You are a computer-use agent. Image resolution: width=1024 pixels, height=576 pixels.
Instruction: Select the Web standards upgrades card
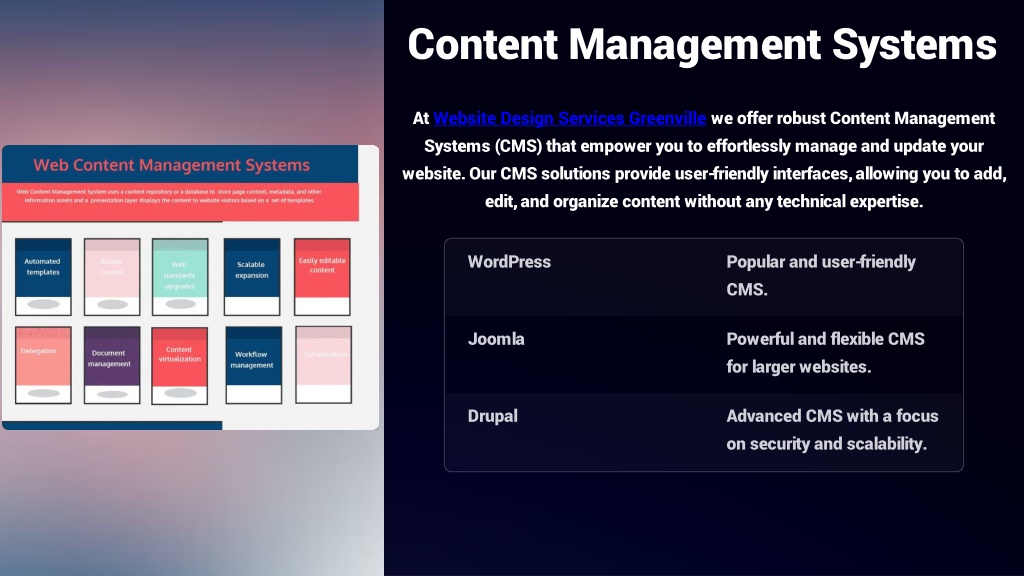tap(180, 277)
